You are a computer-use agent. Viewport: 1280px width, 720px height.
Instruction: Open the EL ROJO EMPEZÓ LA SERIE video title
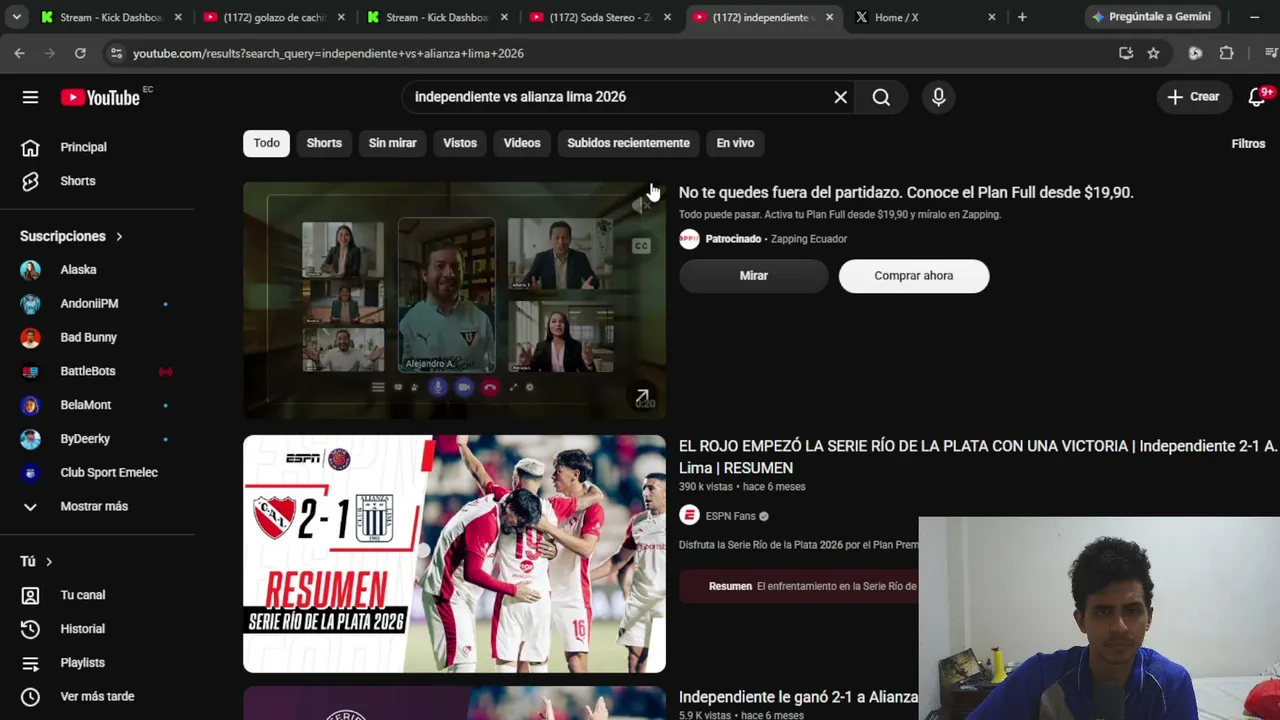(978, 457)
